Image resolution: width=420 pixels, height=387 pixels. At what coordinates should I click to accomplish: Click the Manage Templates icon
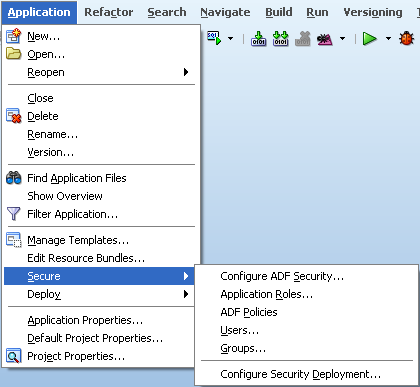coord(14,240)
